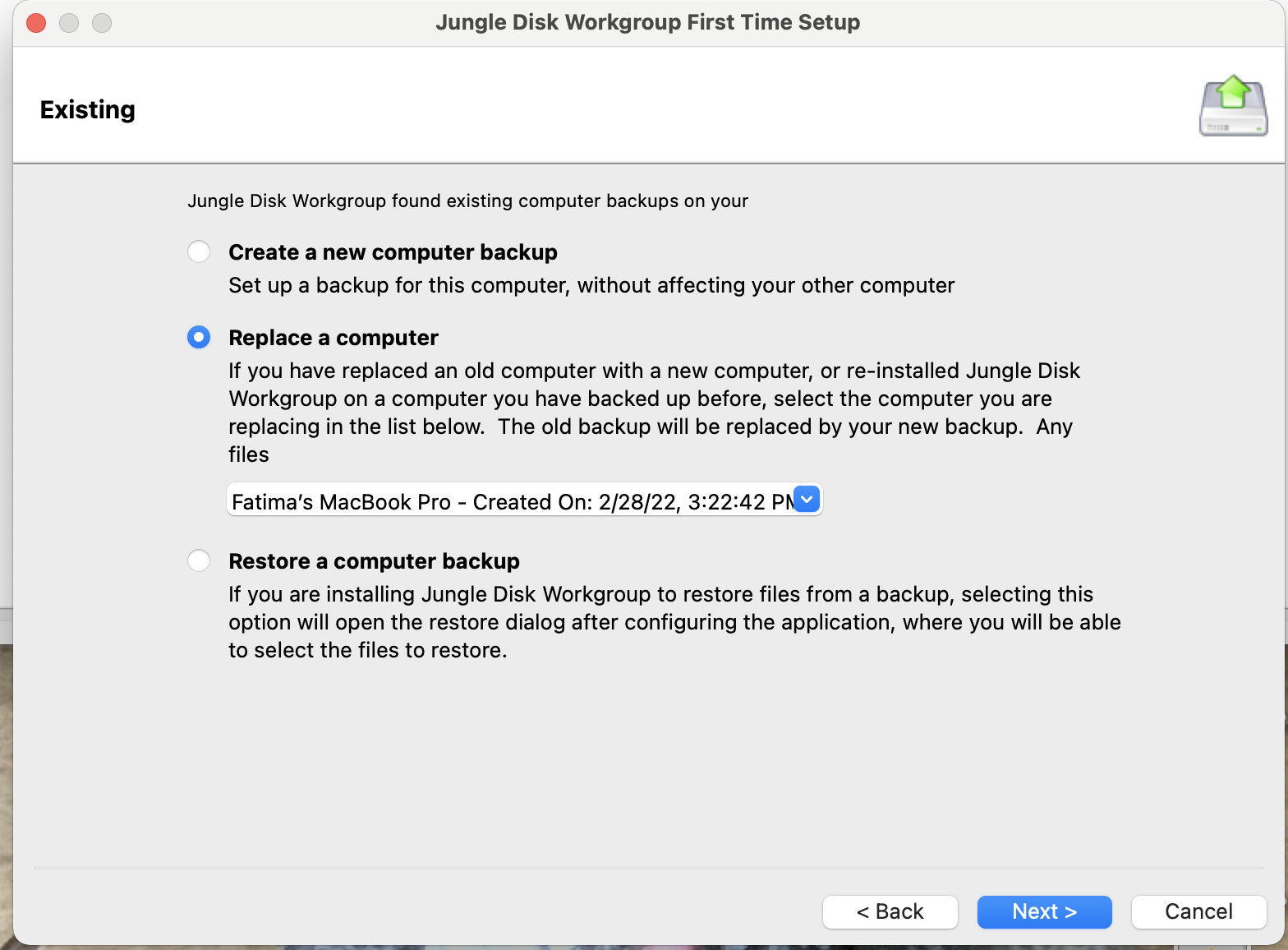
Task: Select "Create a new computer backup" option
Action: tap(199, 251)
